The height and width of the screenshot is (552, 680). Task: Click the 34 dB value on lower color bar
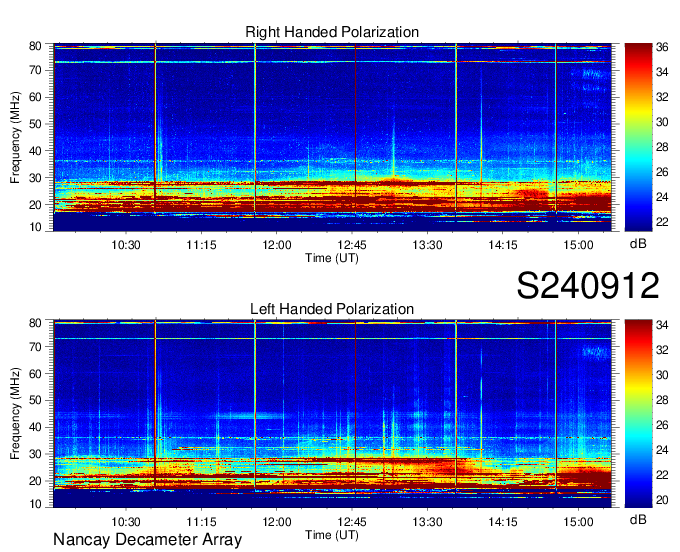click(x=662, y=325)
